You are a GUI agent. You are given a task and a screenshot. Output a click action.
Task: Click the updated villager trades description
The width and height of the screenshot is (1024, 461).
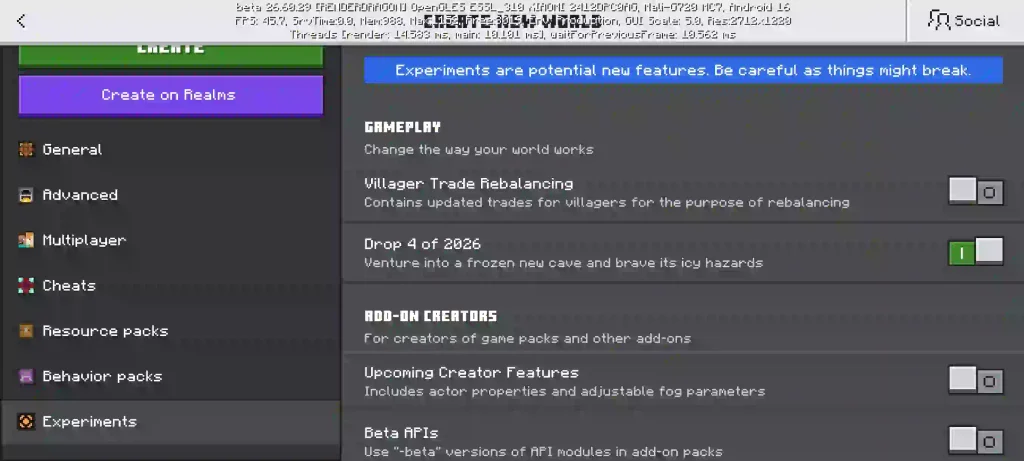(x=607, y=202)
